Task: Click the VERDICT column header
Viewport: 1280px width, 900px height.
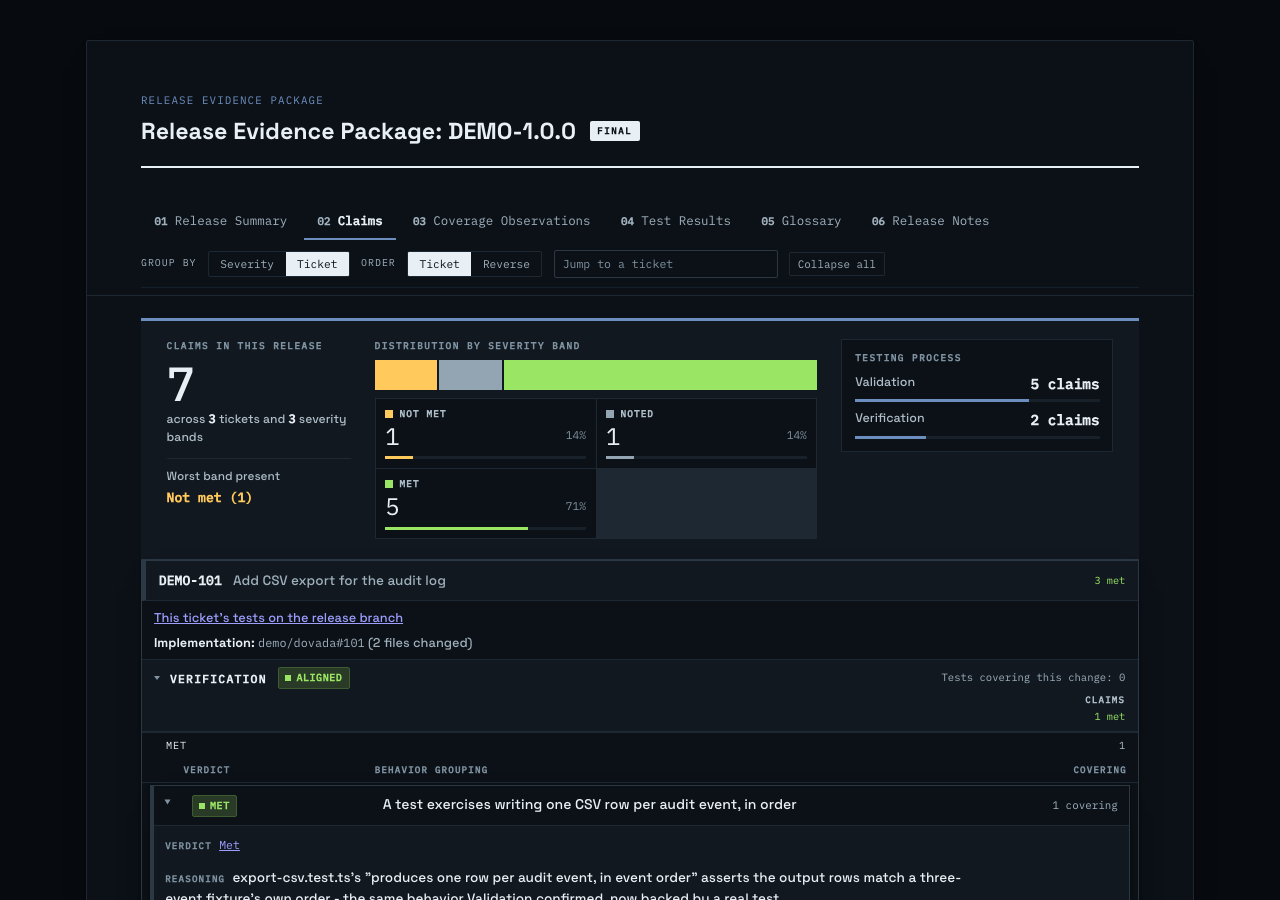Action: (206, 770)
